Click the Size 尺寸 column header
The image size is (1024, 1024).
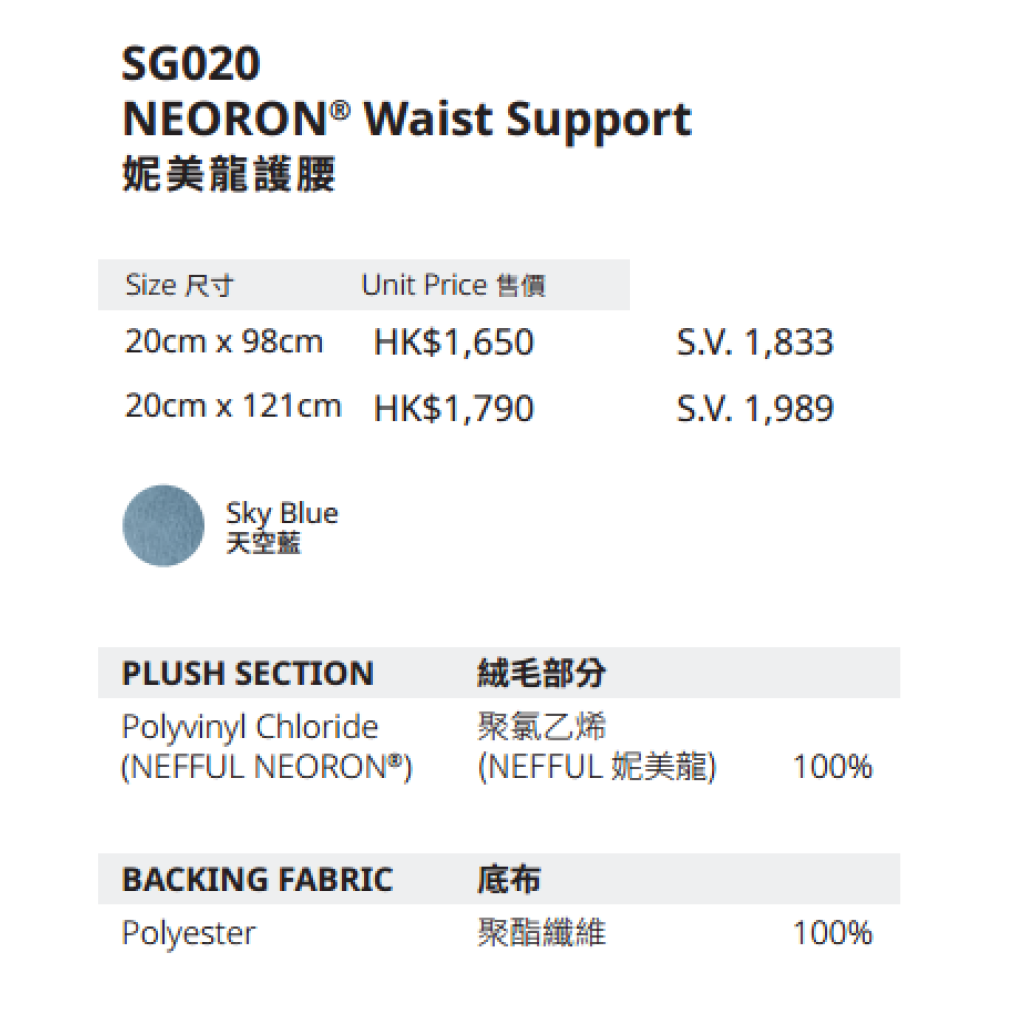(x=179, y=285)
